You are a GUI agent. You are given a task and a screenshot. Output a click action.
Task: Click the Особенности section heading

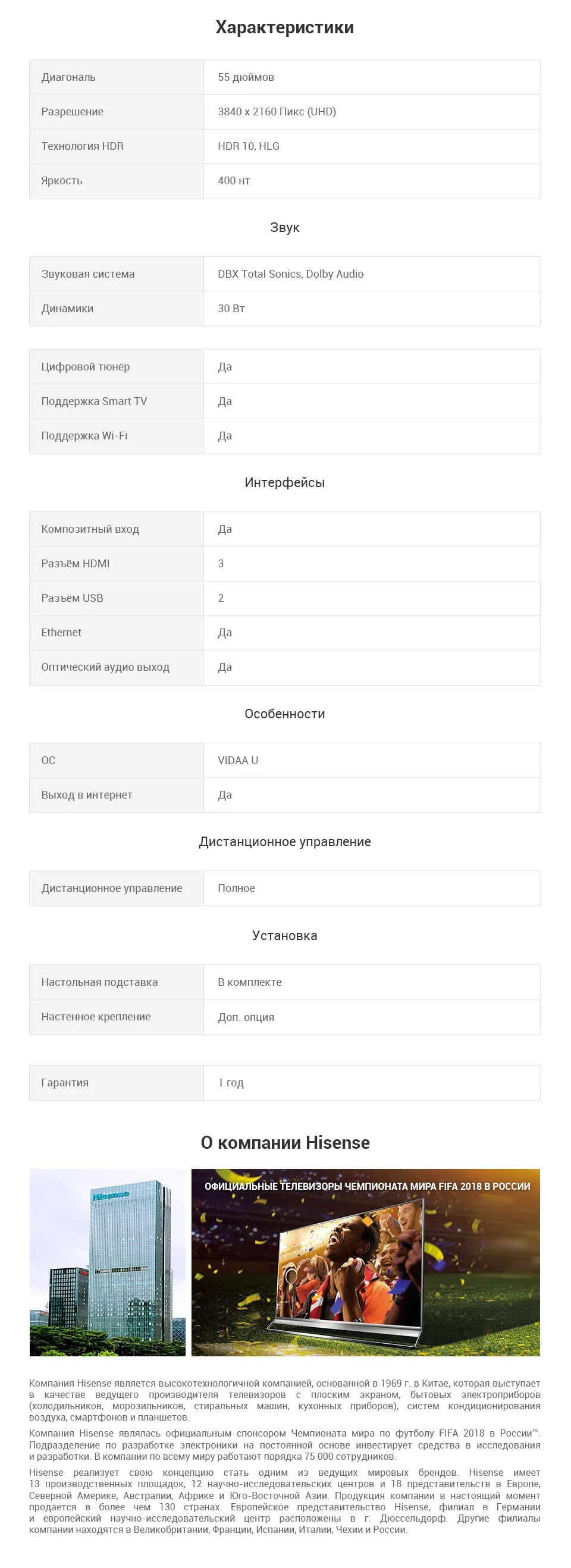pos(285,714)
